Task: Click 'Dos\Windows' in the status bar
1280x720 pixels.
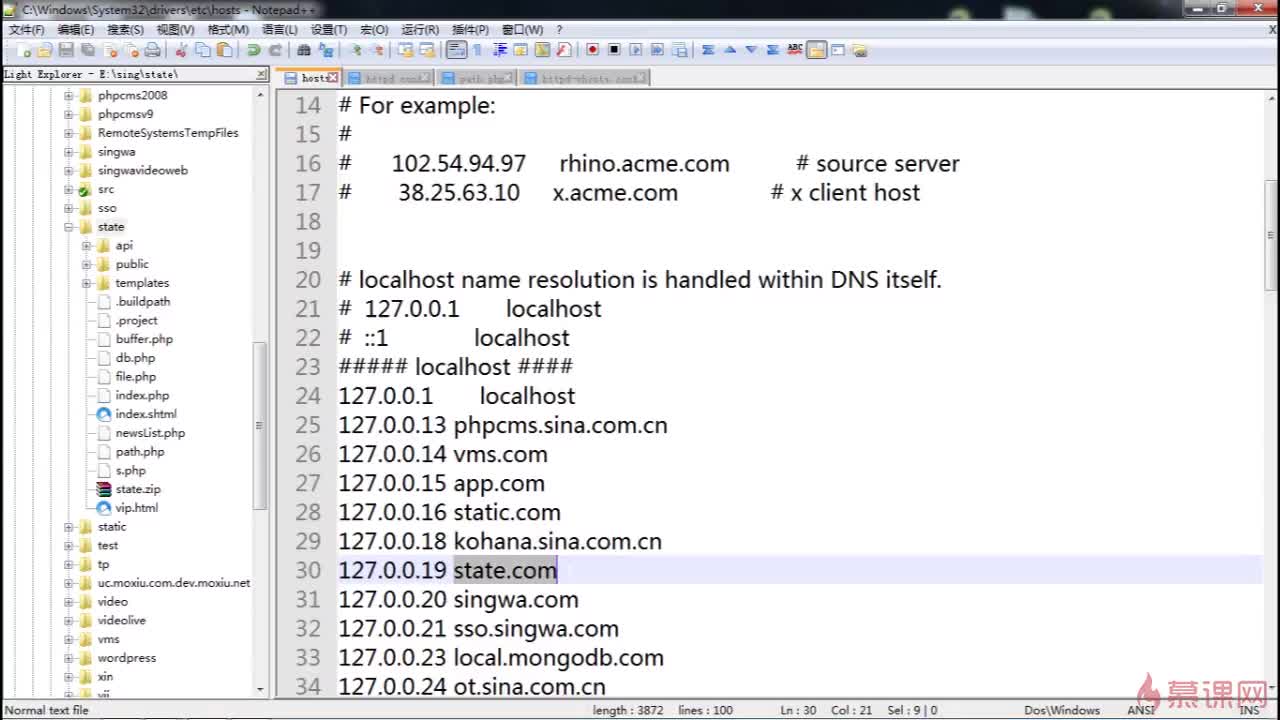Action: point(1062,710)
